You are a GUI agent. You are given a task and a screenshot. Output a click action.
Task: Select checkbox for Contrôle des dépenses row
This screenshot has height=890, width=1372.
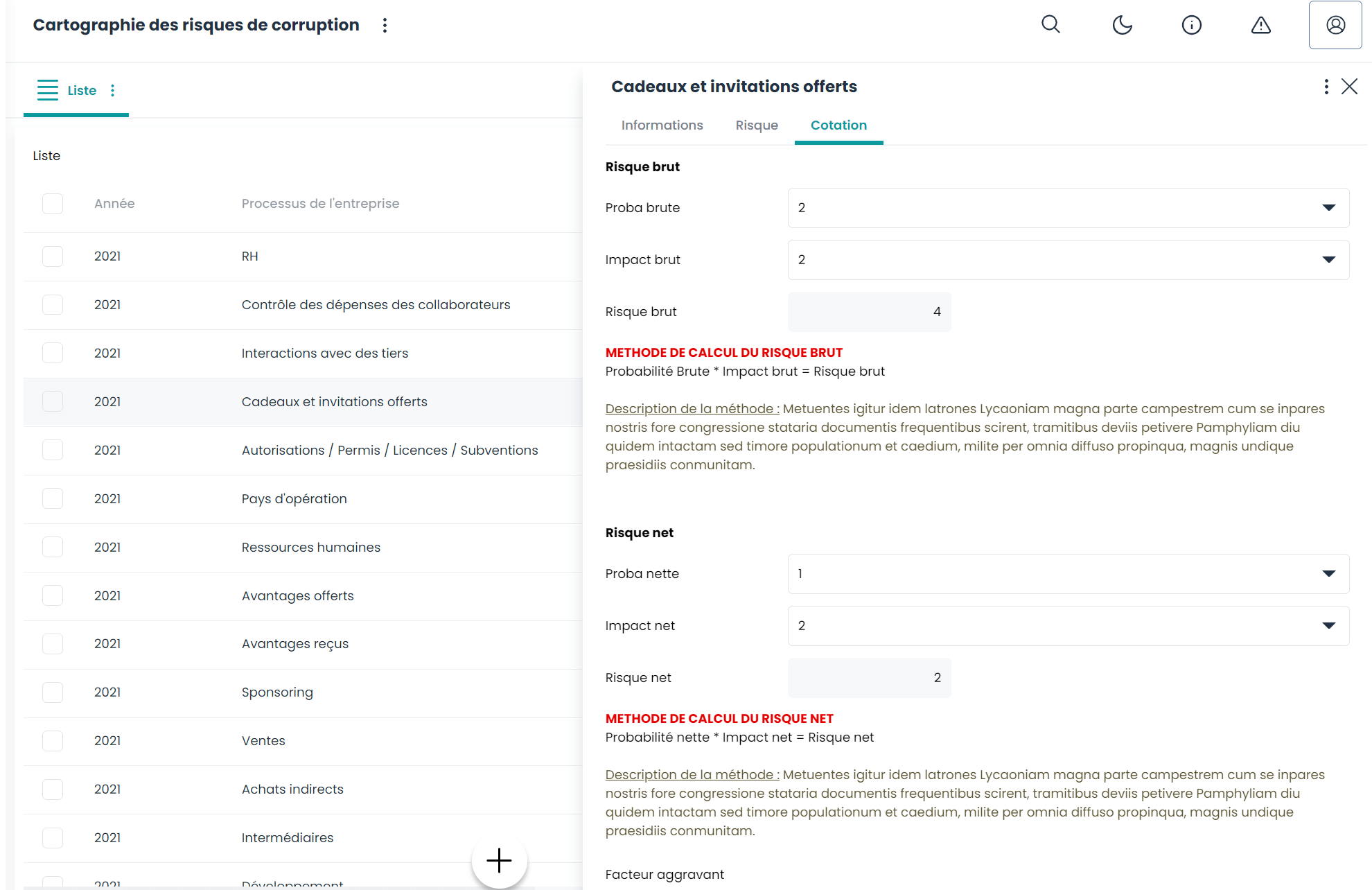[53, 305]
